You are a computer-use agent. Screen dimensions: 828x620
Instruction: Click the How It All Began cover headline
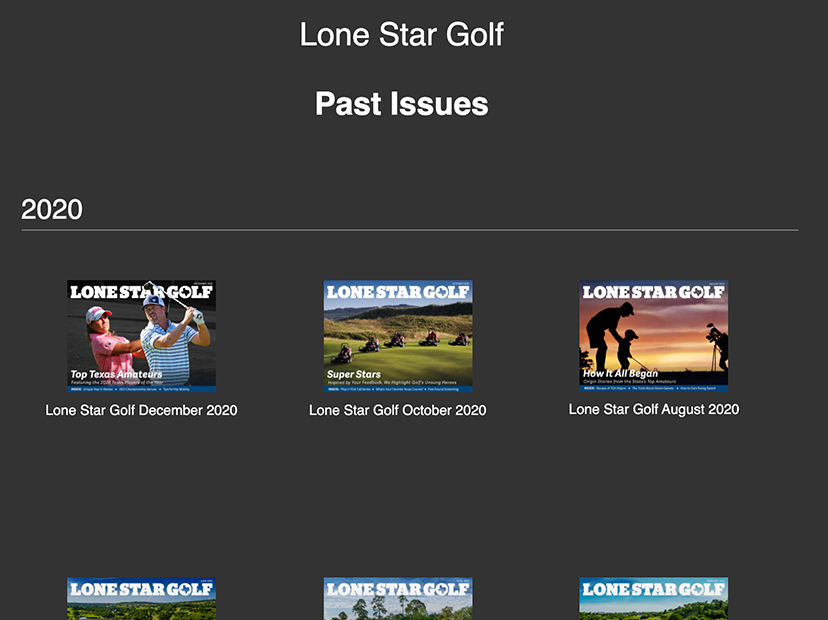620,373
